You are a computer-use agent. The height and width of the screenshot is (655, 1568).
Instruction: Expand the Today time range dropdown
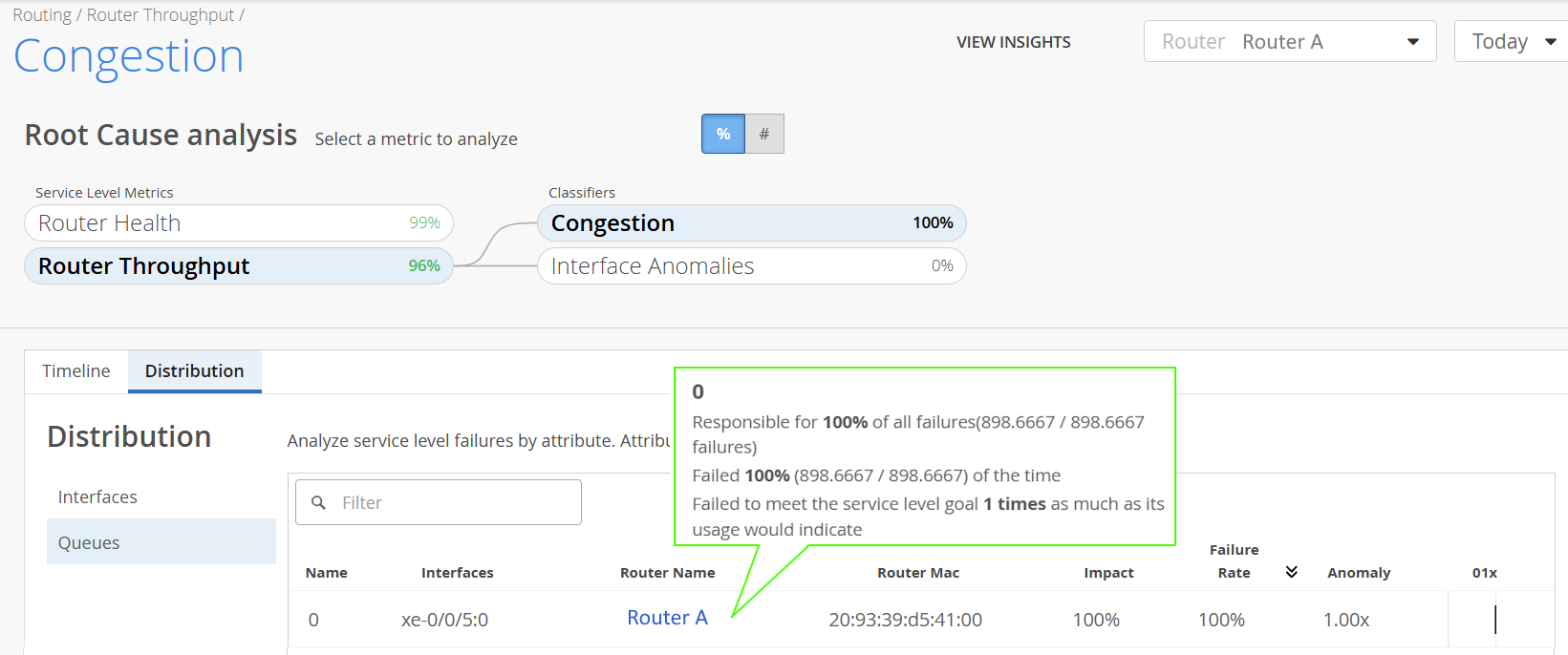(1513, 42)
